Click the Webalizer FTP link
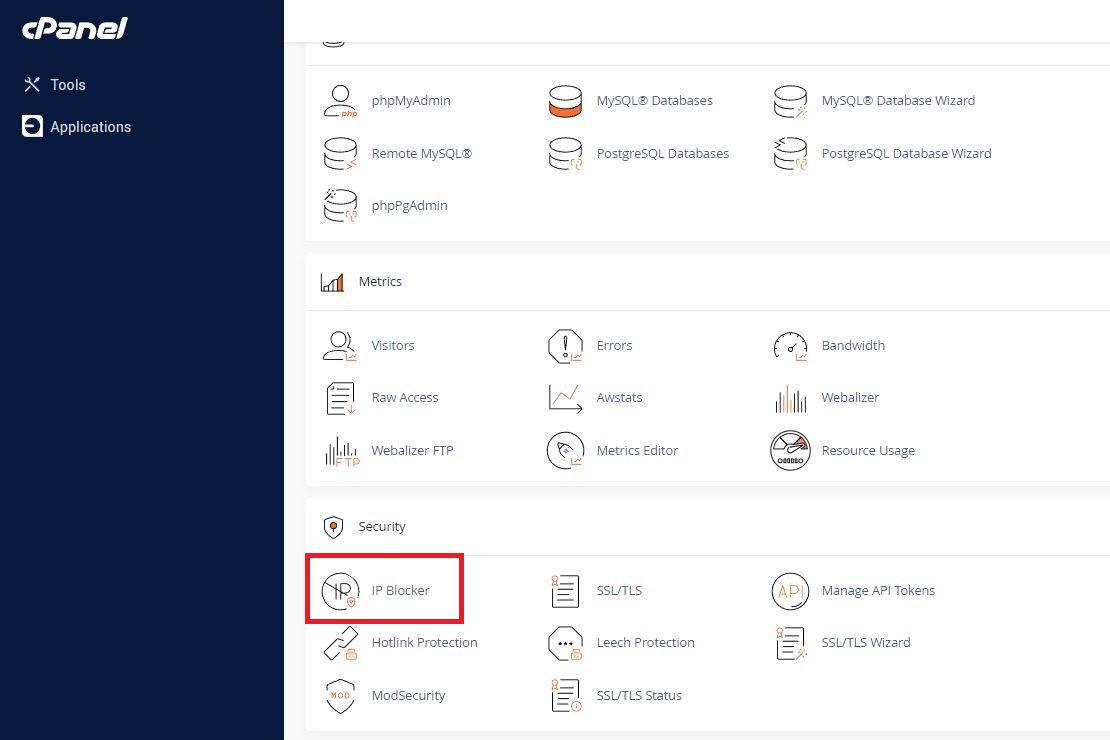The height and width of the screenshot is (740, 1110). tap(413, 450)
